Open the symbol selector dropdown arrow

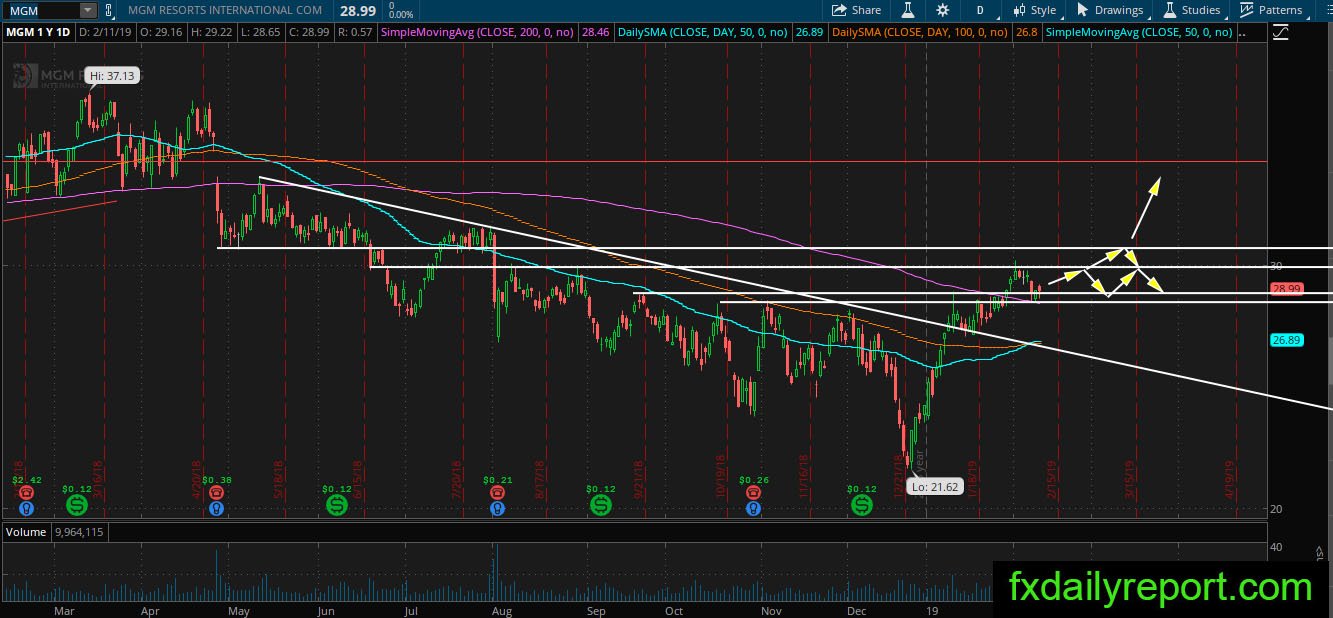coord(88,10)
